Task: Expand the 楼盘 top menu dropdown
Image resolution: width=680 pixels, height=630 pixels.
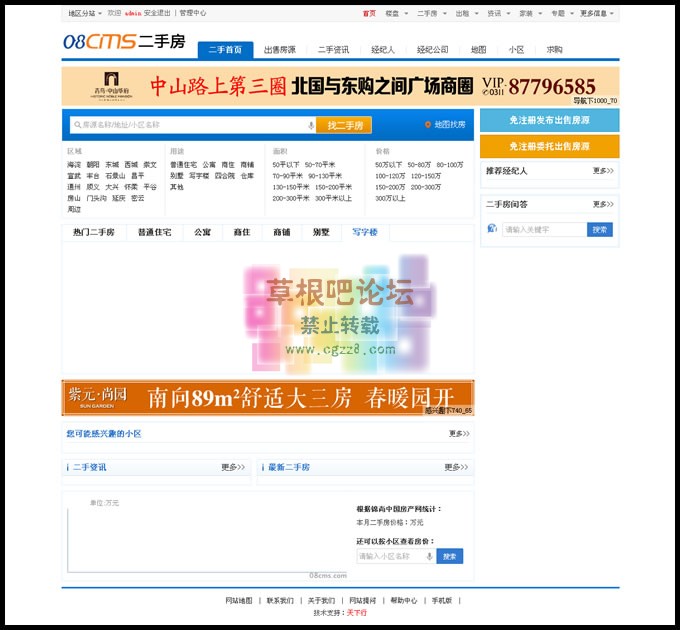Action: [x=397, y=13]
